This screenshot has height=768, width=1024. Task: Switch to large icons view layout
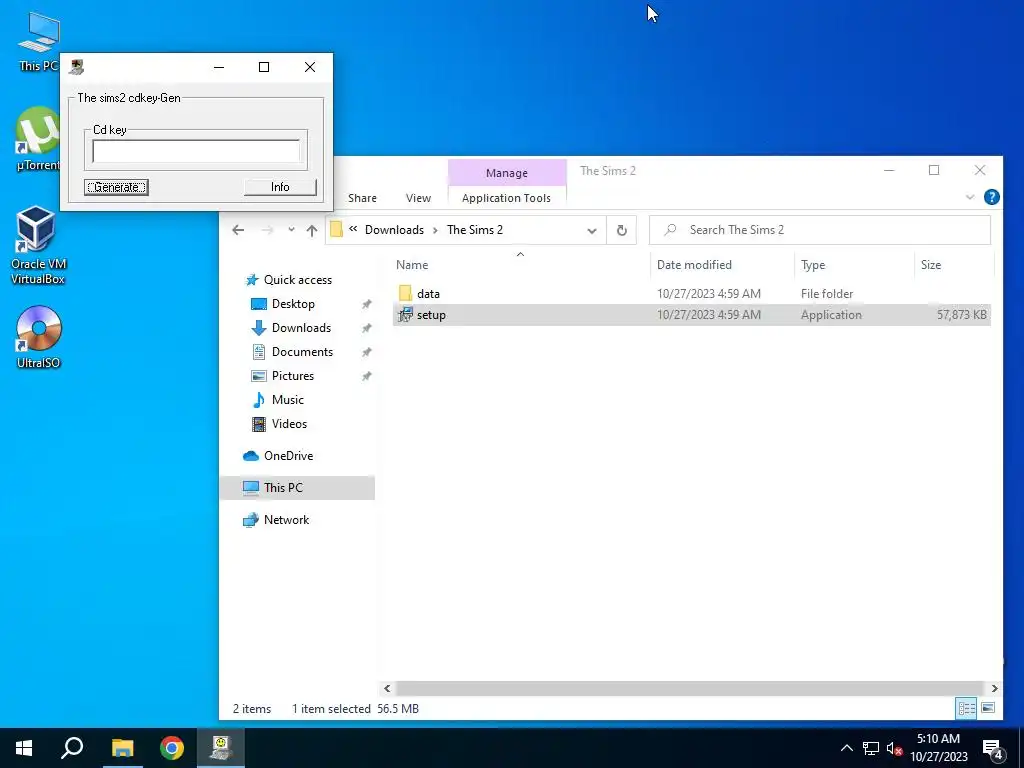point(988,709)
